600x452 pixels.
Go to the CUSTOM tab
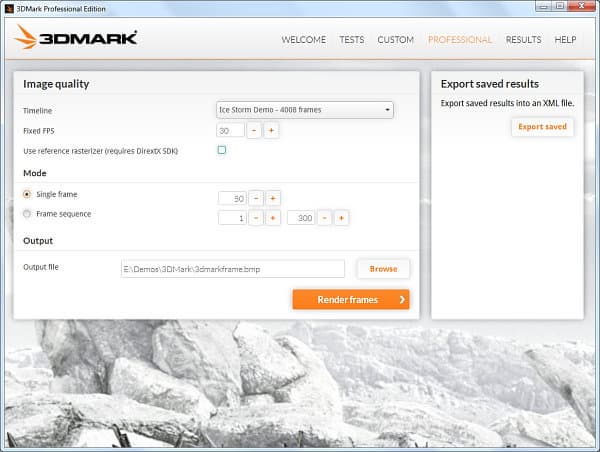tap(395, 40)
